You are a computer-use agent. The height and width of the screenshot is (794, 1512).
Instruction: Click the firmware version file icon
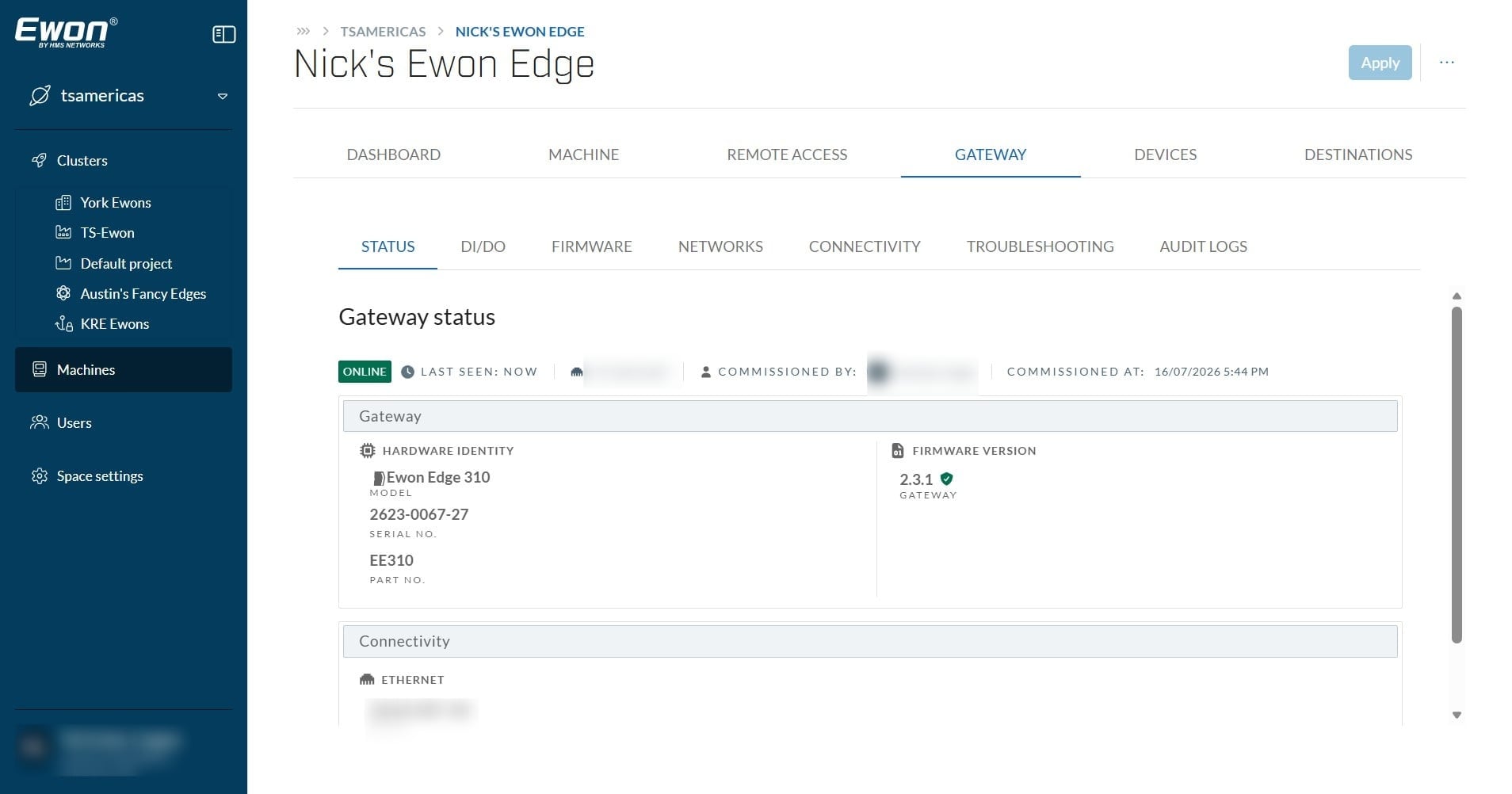(897, 451)
